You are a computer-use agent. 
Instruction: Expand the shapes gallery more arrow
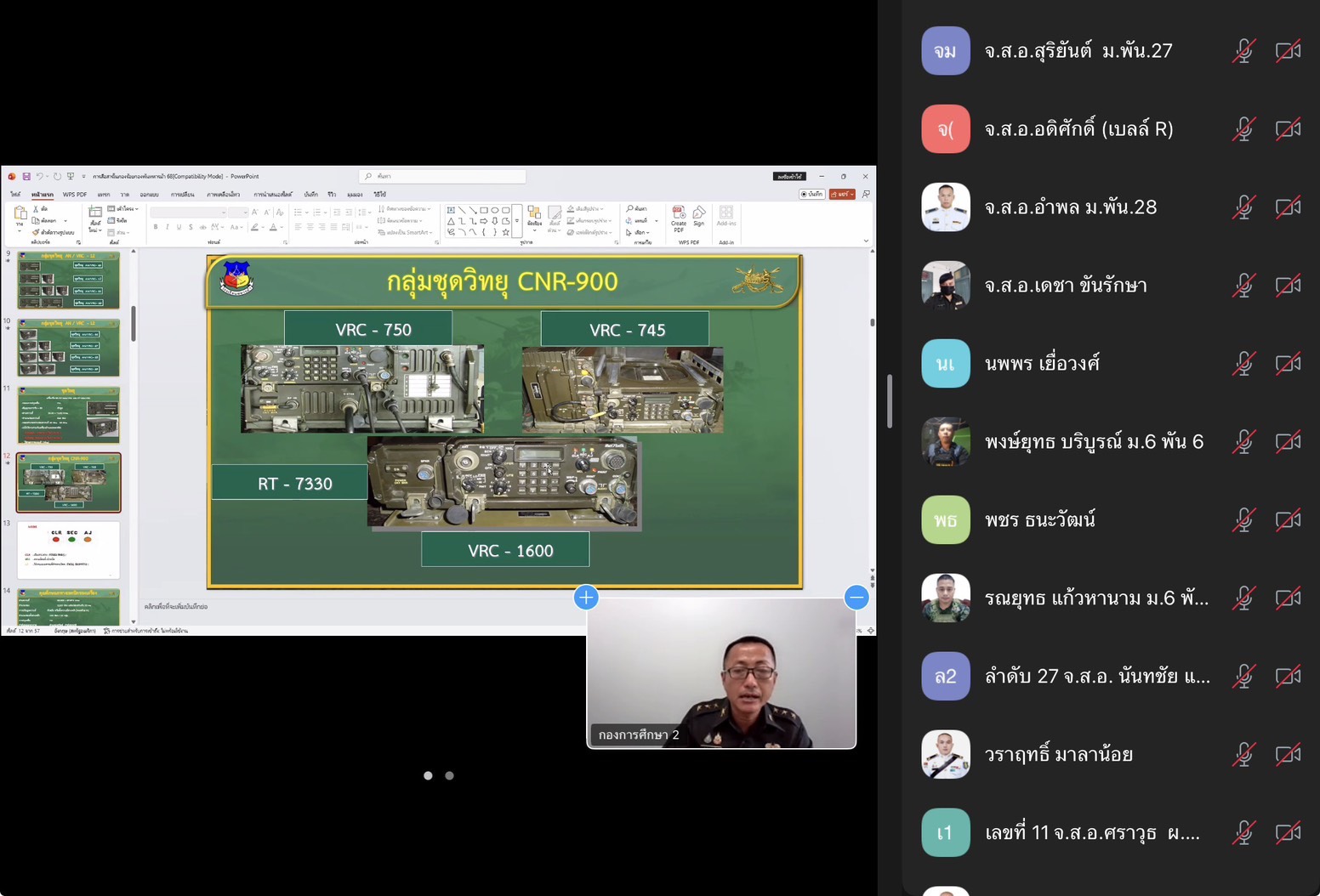(x=517, y=221)
